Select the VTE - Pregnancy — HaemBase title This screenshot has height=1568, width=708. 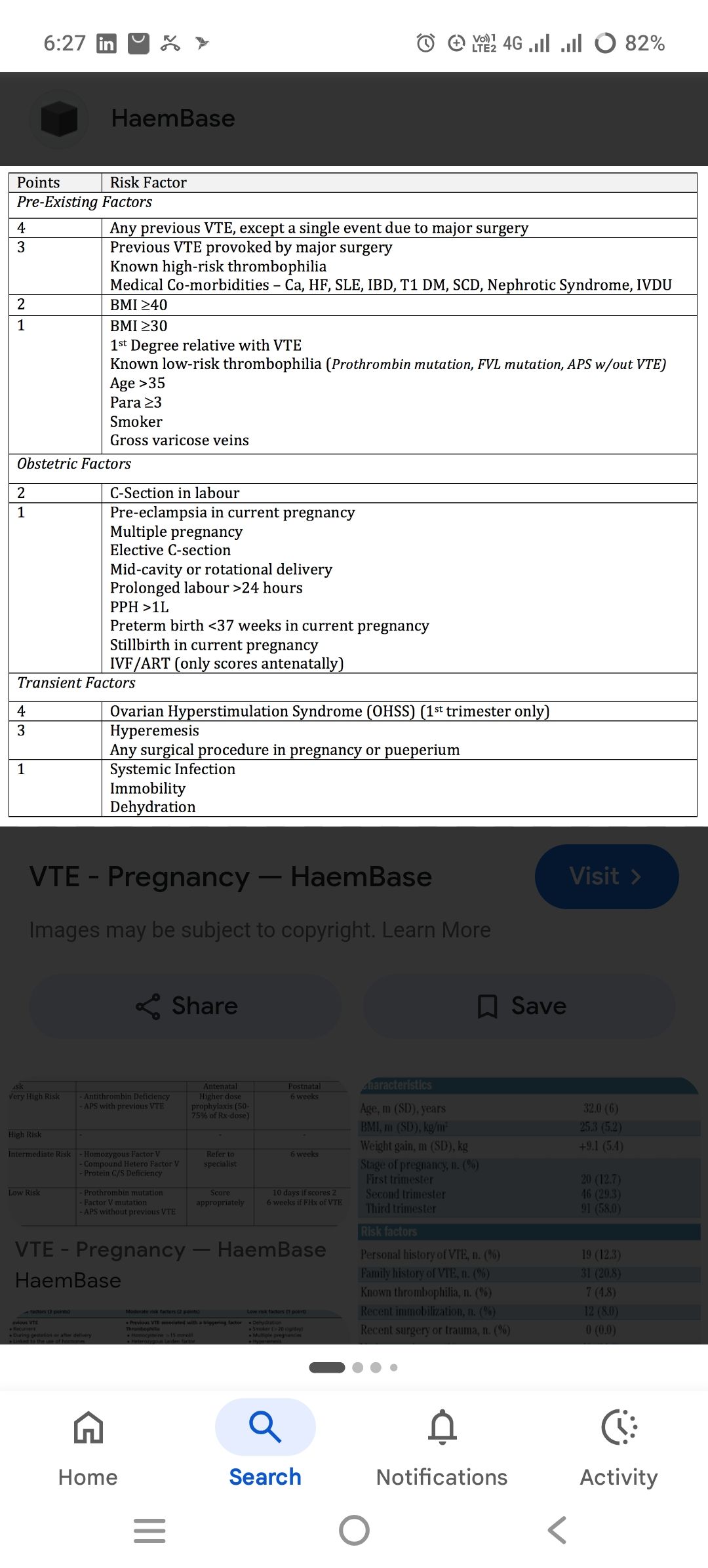[x=231, y=877]
